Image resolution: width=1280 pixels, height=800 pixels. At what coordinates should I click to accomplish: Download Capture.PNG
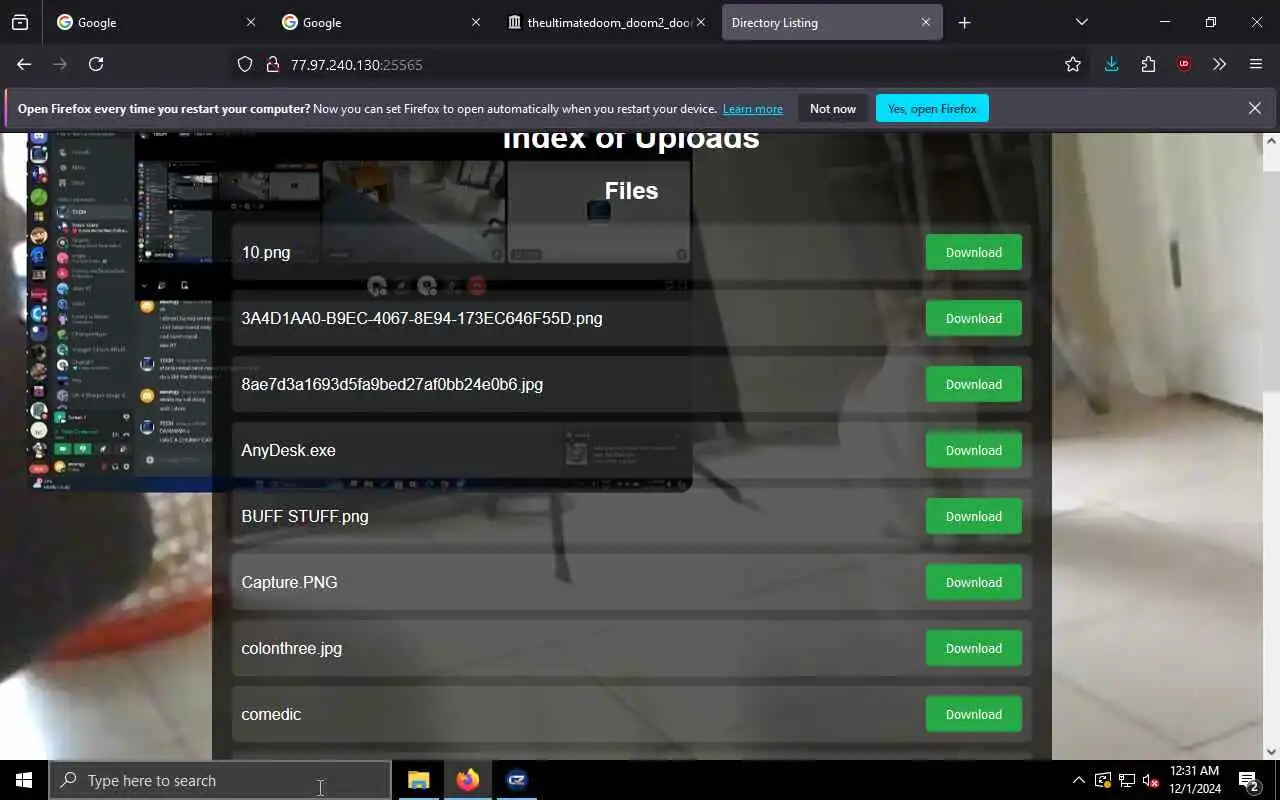pyautogui.click(x=973, y=582)
